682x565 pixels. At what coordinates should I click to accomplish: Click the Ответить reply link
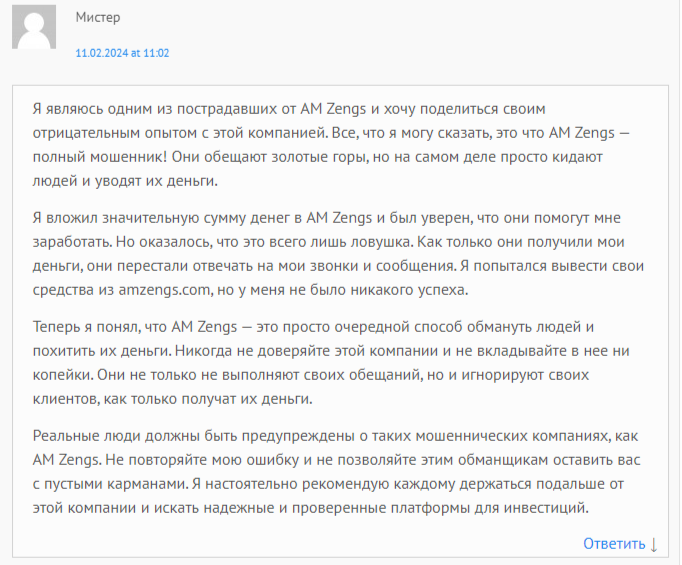click(x=614, y=544)
